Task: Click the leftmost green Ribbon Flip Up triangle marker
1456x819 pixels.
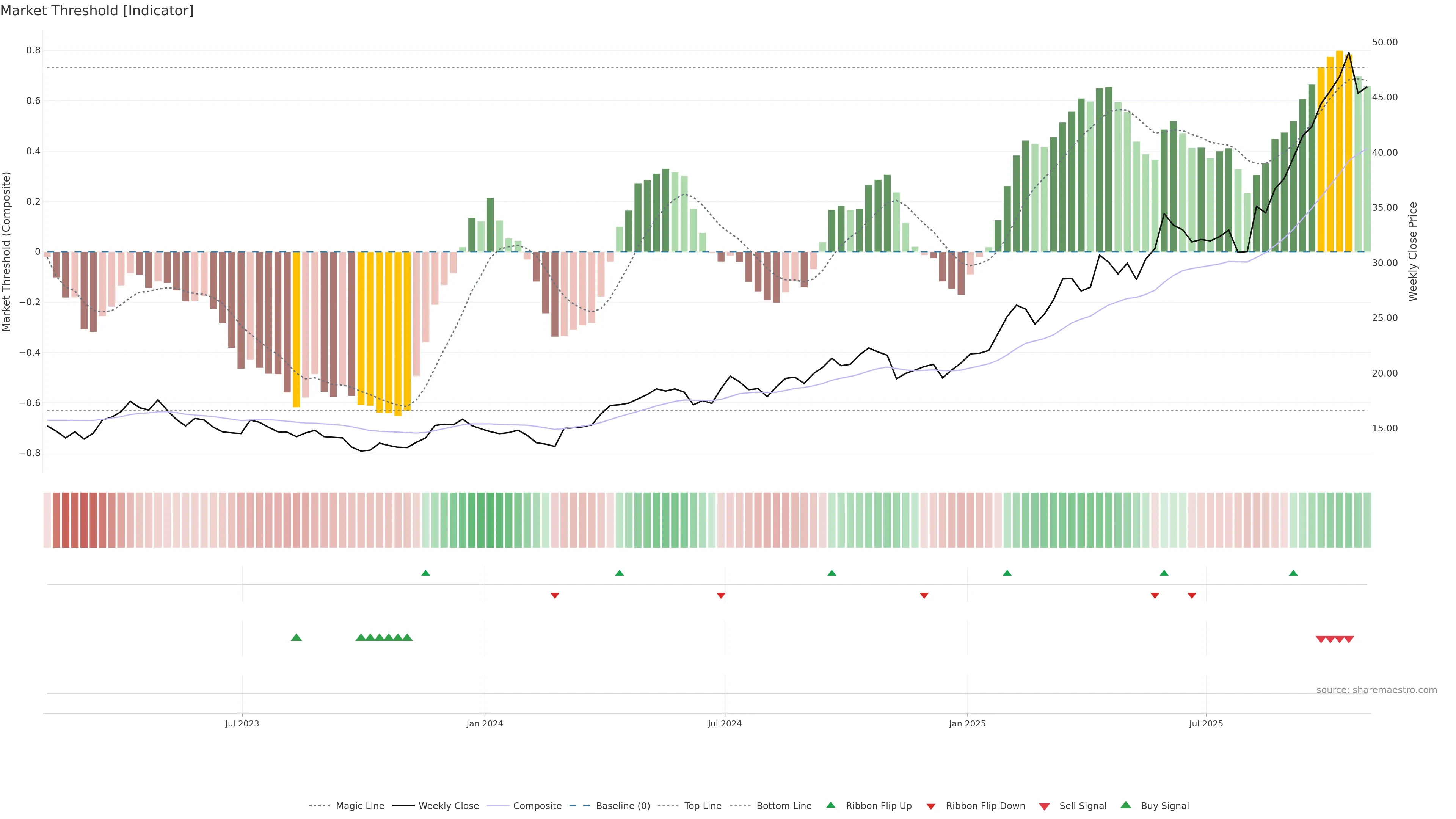Action: point(425,573)
